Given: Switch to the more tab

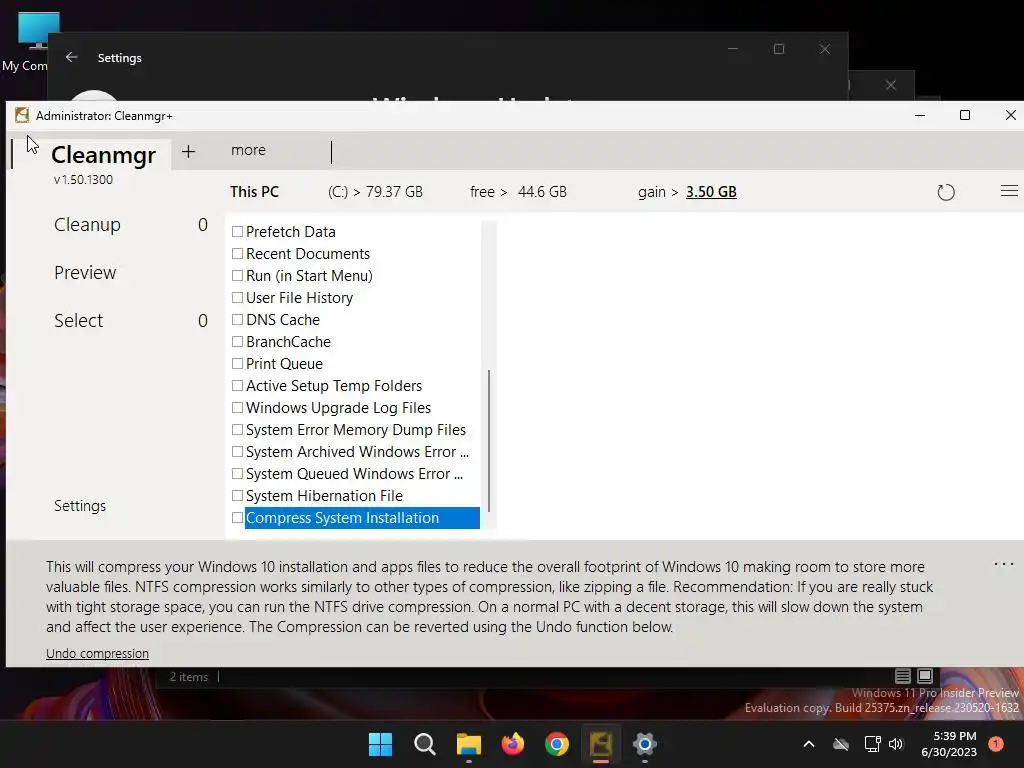Looking at the screenshot, I should tap(248, 150).
